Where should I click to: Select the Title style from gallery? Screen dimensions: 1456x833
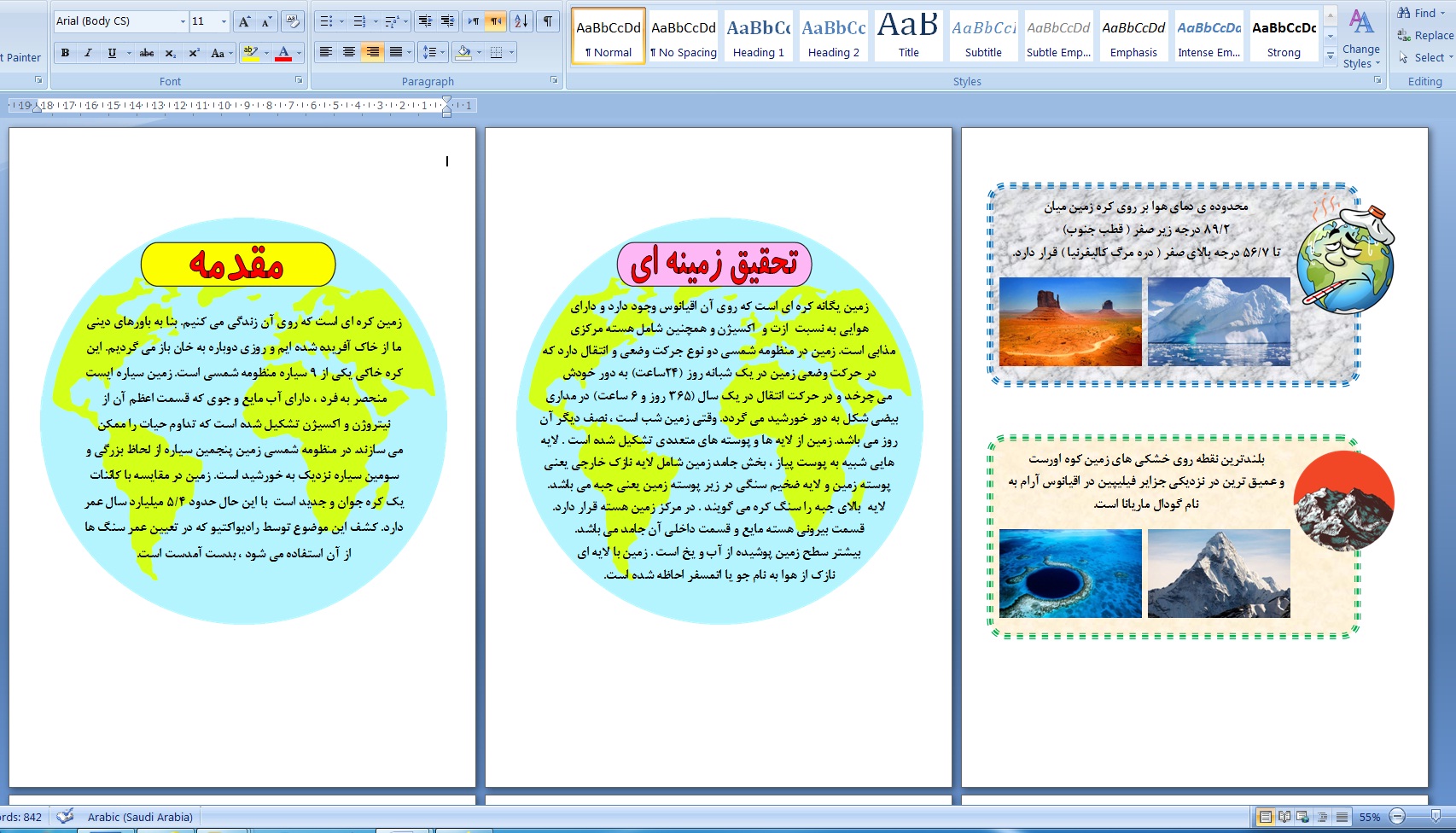coord(908,37)
